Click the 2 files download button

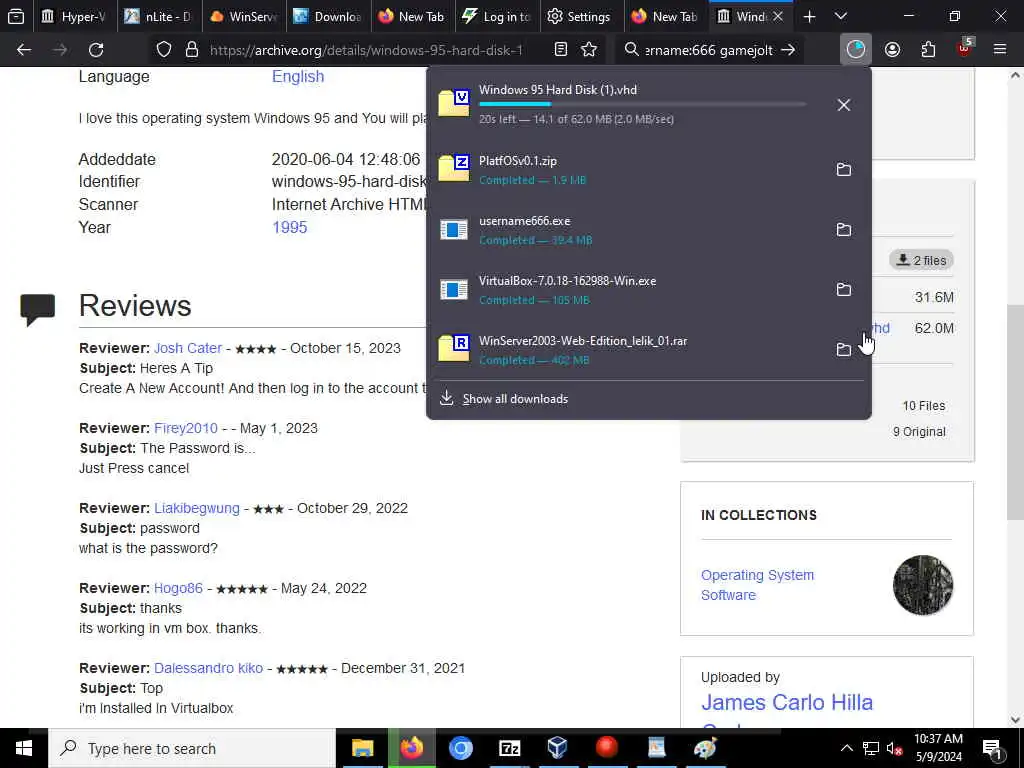coord(921,260)
